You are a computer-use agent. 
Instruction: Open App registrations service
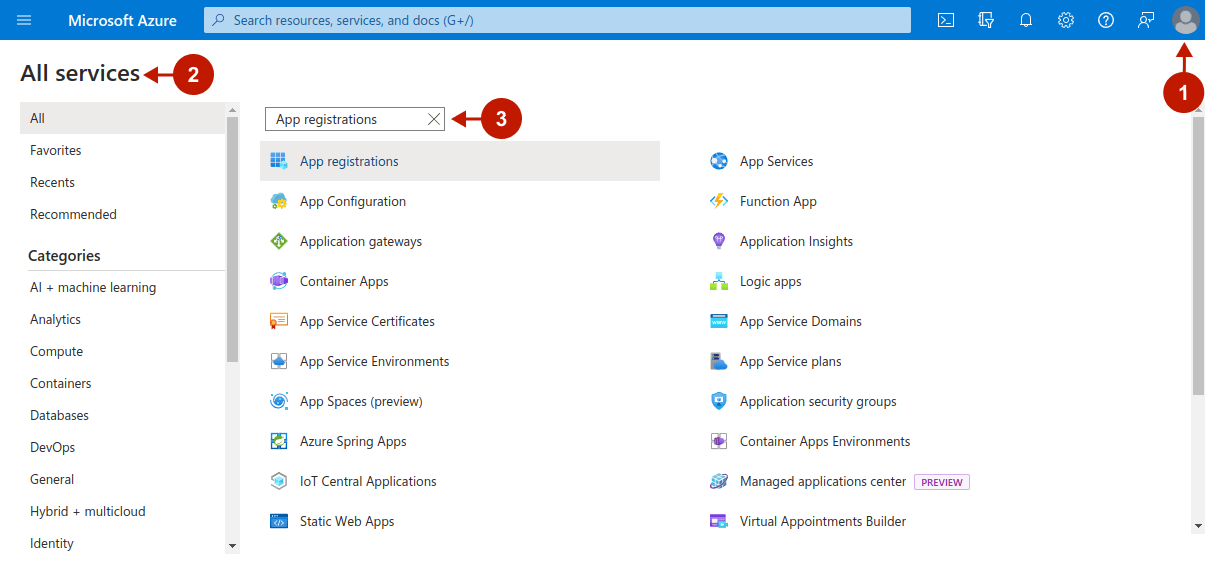click(x=349, y=161)
